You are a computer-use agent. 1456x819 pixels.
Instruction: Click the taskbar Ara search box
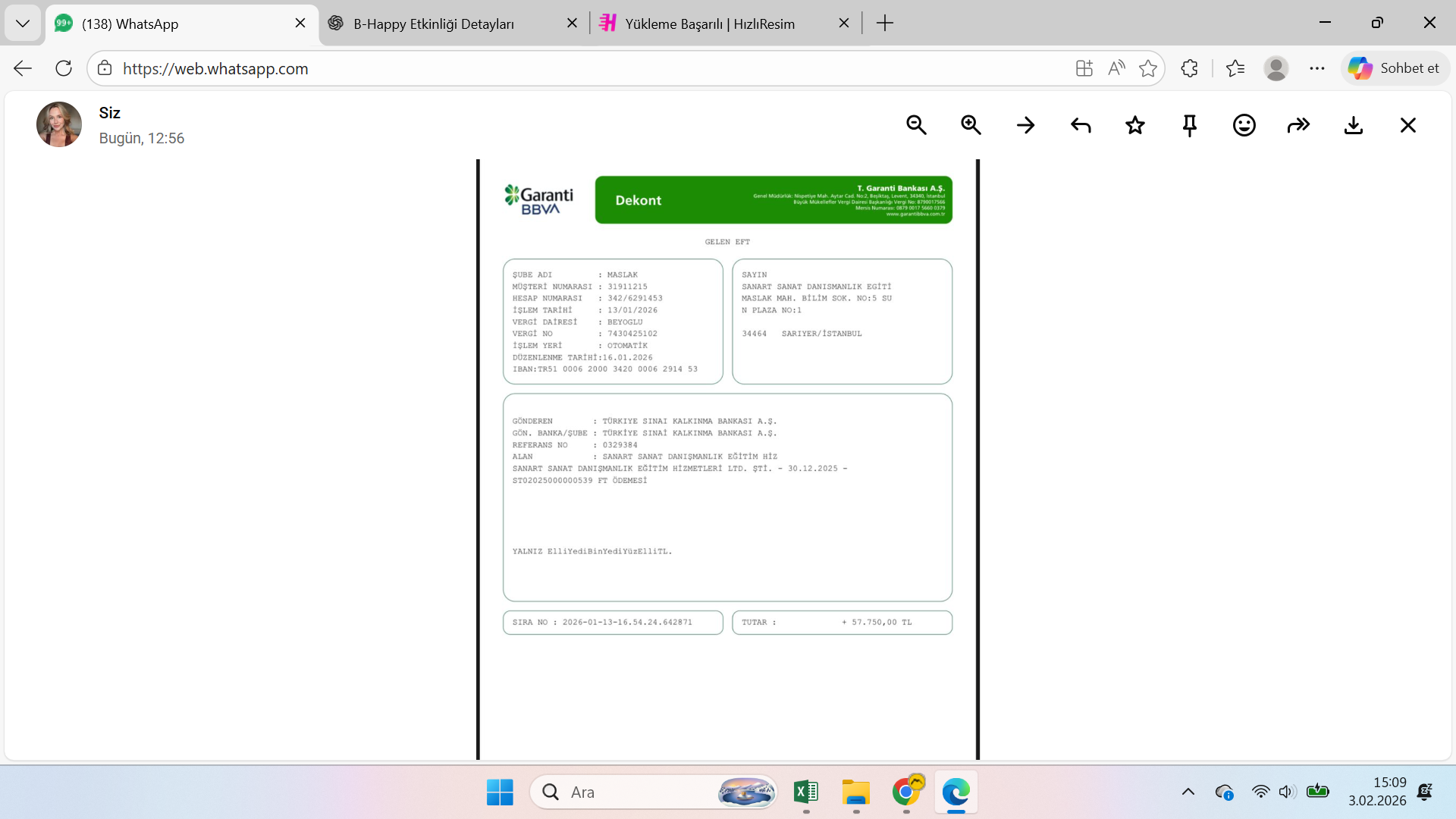654,792
